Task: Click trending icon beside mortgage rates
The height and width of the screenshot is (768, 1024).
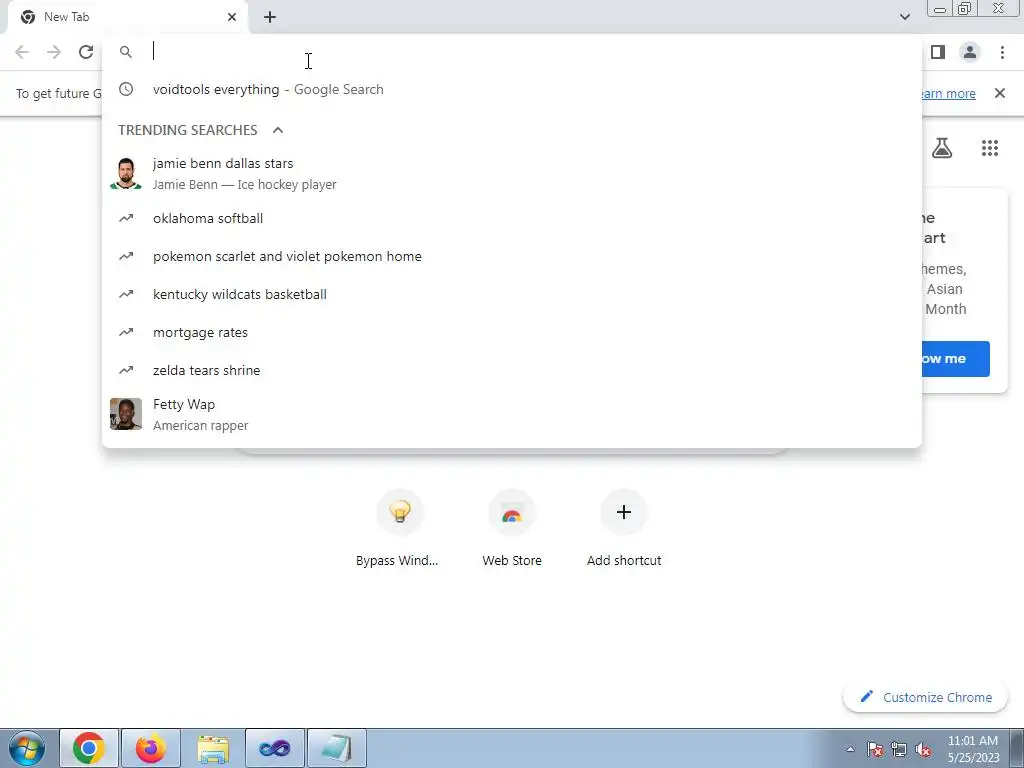Action: click(x=126, y=332)
